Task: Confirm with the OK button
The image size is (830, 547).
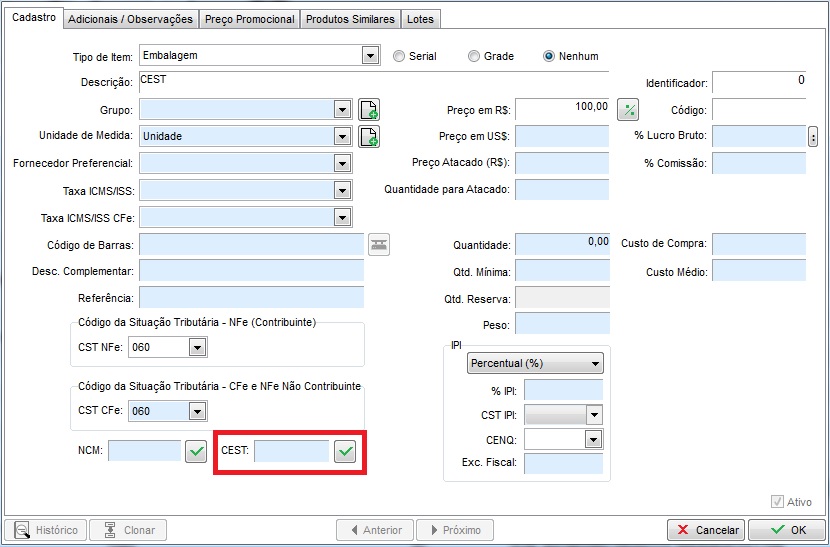Action: [785, 530]
